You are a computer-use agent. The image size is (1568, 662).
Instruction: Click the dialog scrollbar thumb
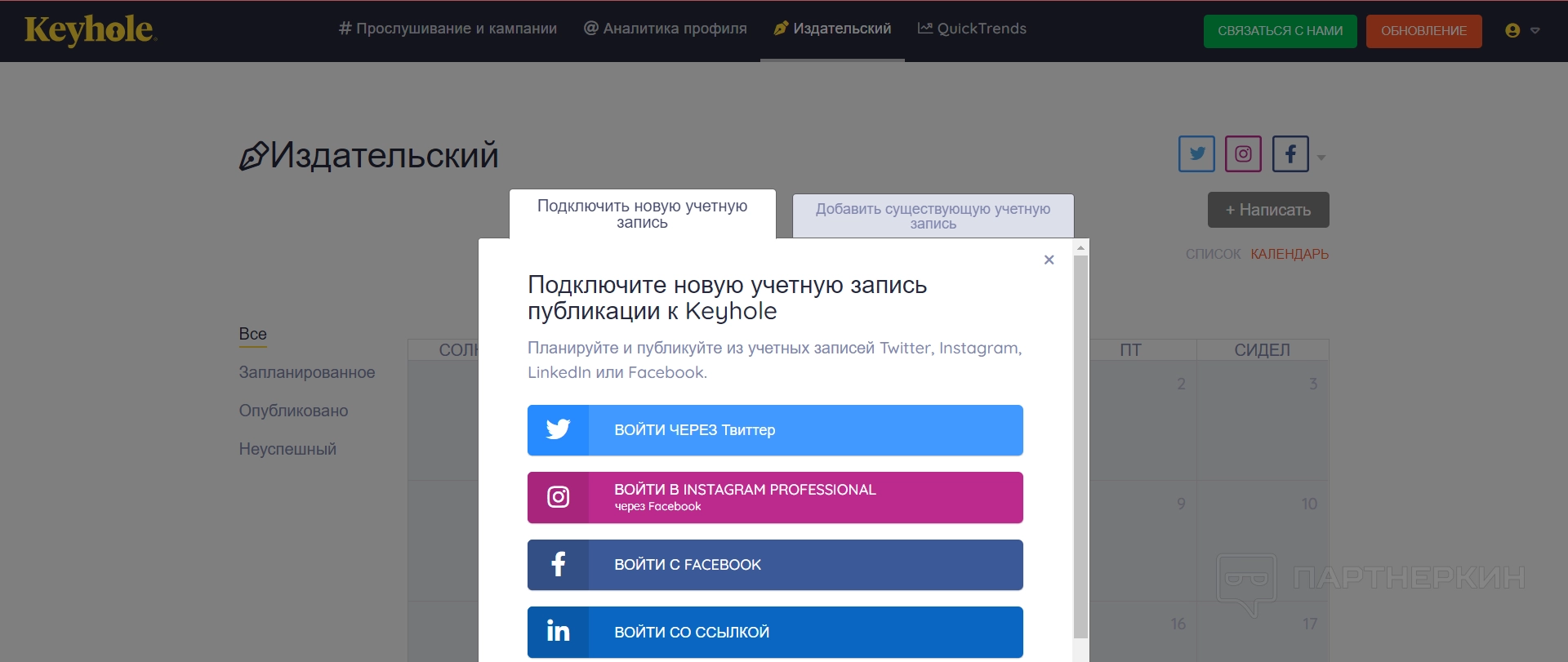1081,447
